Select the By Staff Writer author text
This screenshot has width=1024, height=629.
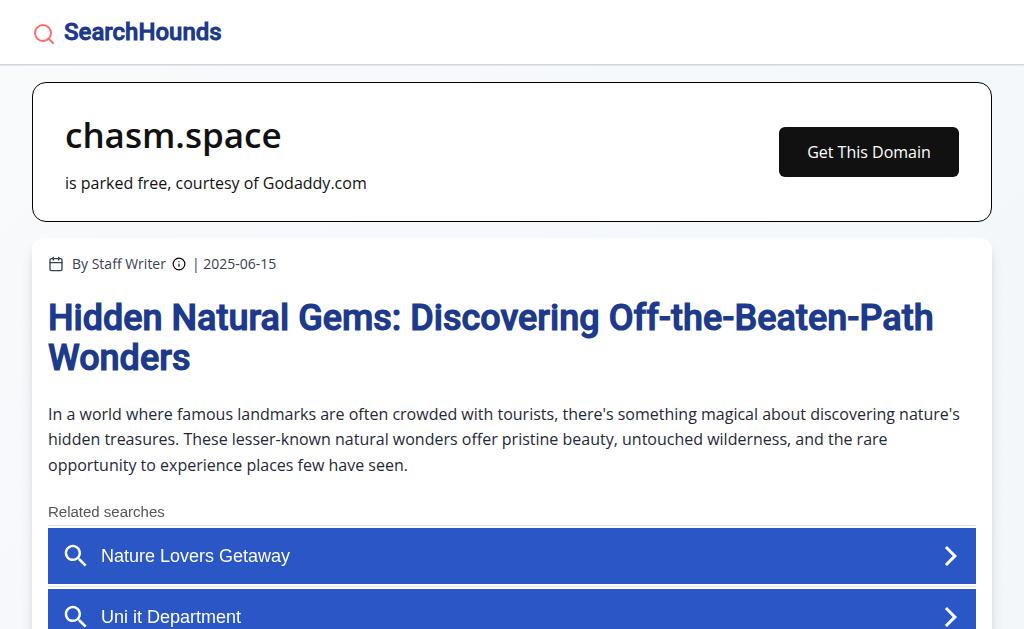pyautogui.click(x=119, y=264)
